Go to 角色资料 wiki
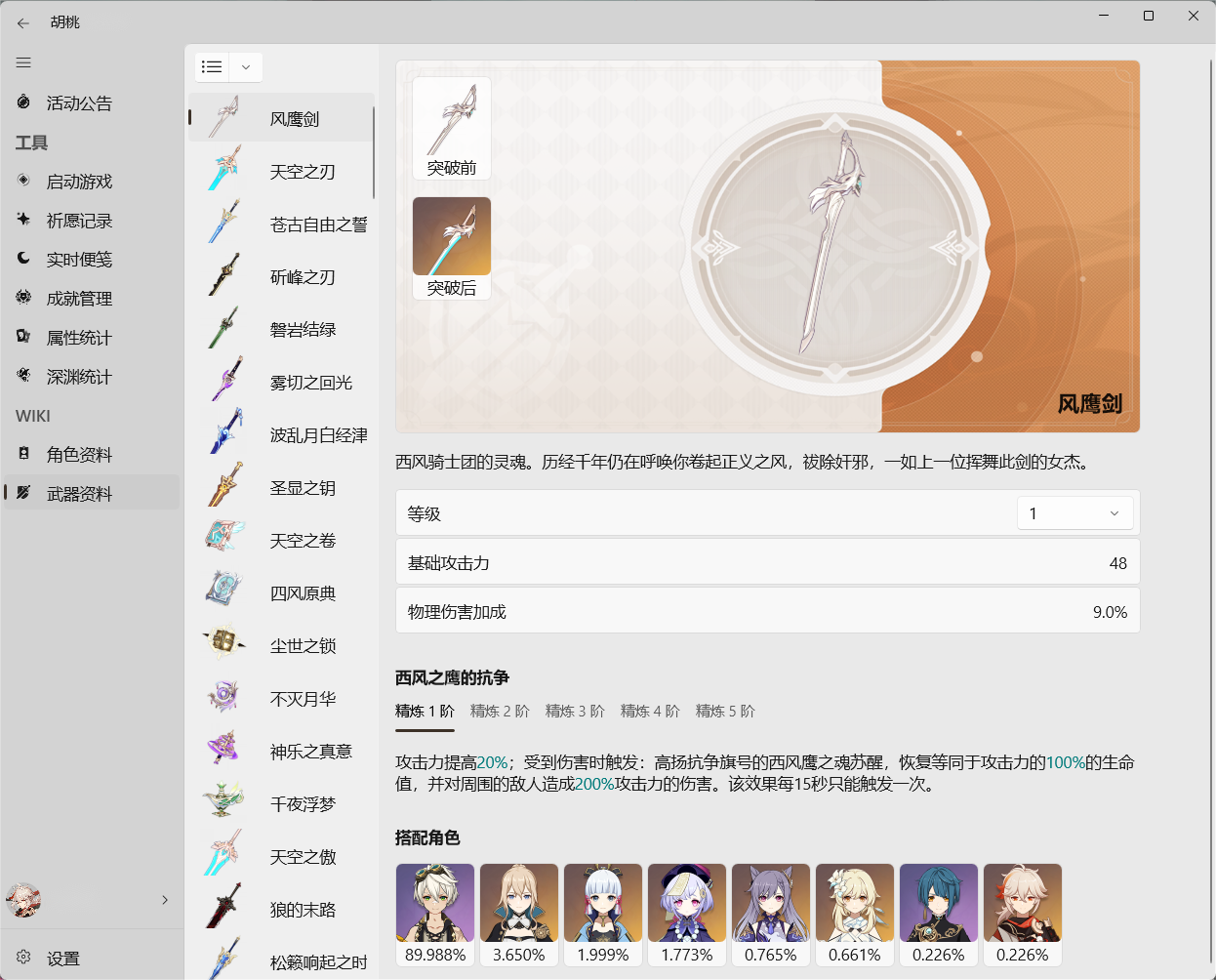This screenshot has height=980, width=1216. pos(92,455)
